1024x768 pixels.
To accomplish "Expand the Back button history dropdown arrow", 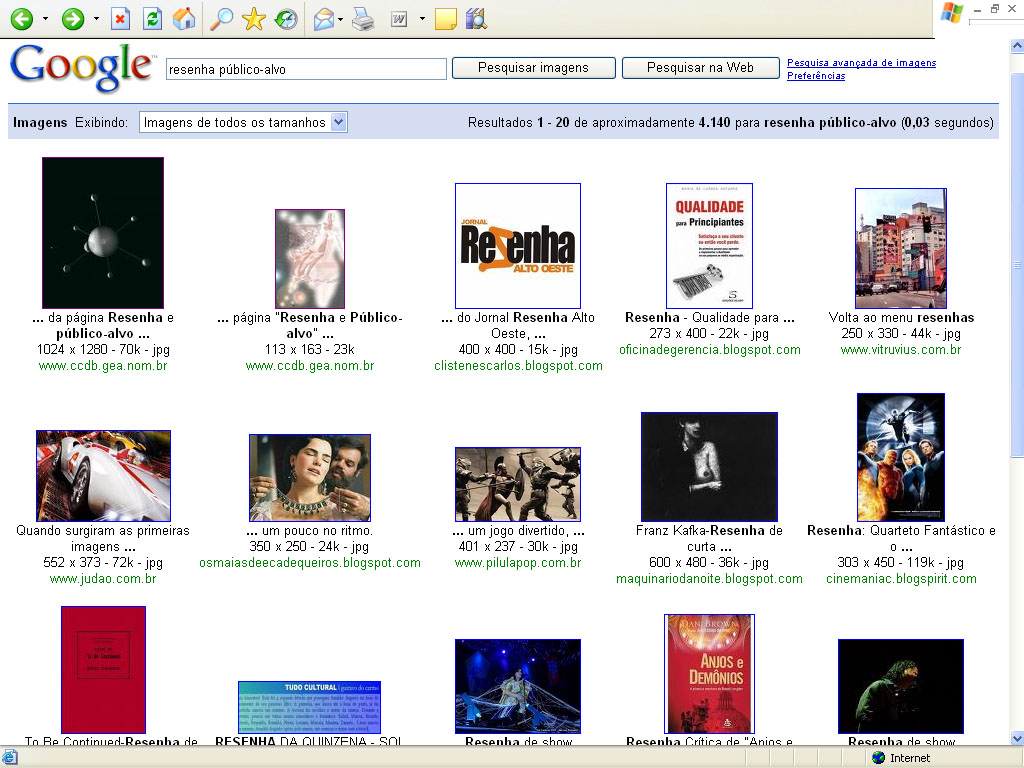I will pyautogui.click(x=44, y=18).
